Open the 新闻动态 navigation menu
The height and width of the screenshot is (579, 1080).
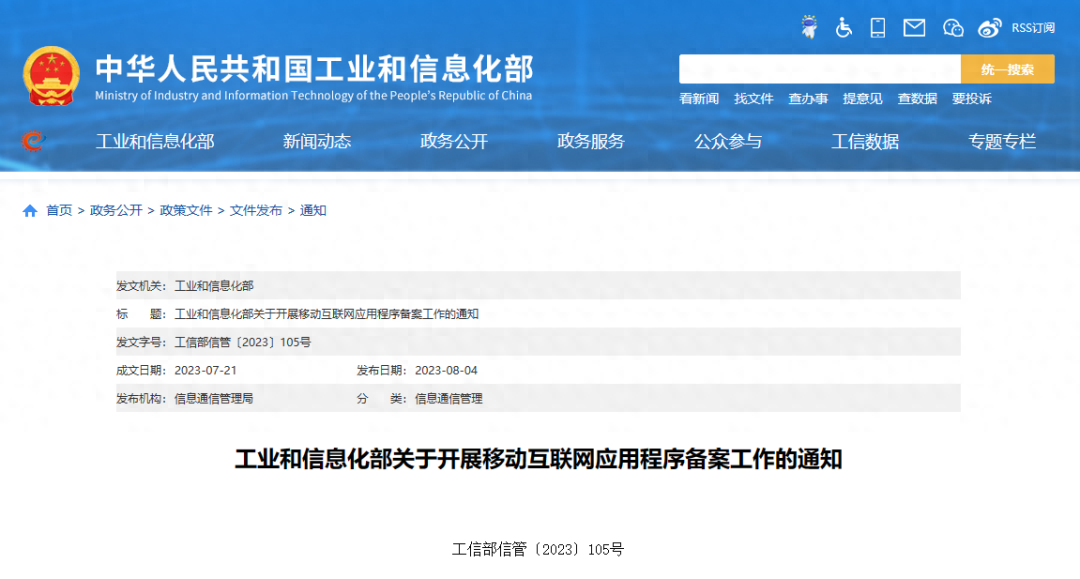316,141
